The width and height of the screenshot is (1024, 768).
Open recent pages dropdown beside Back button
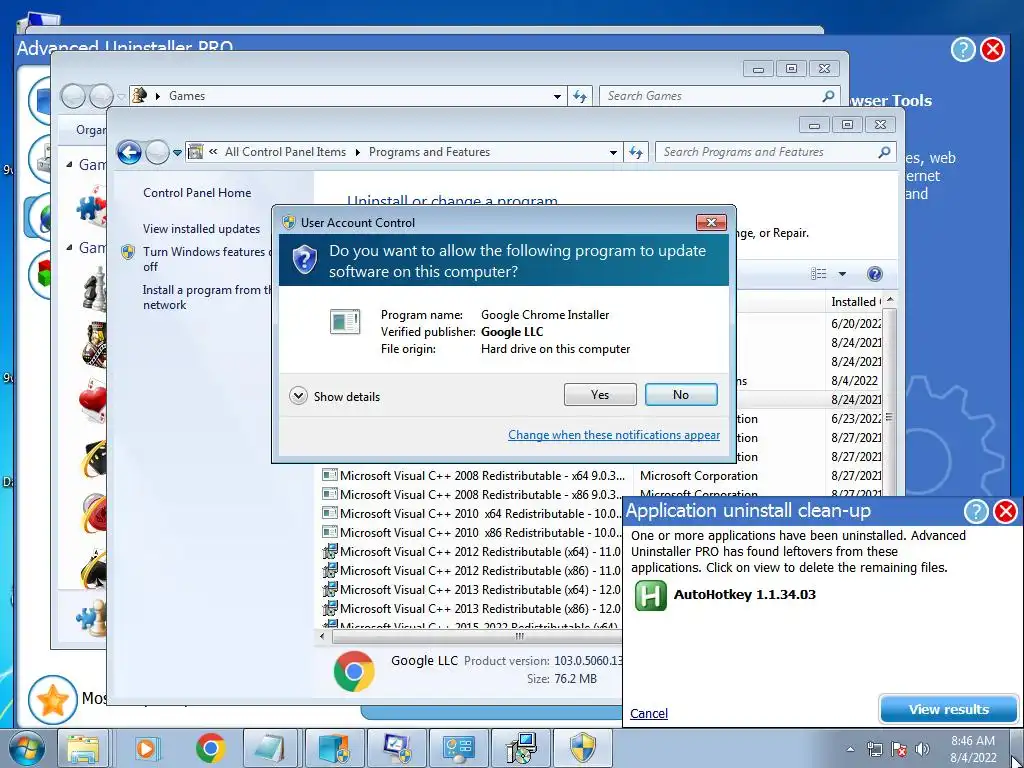pyautogui.click(x=177, y=153)
